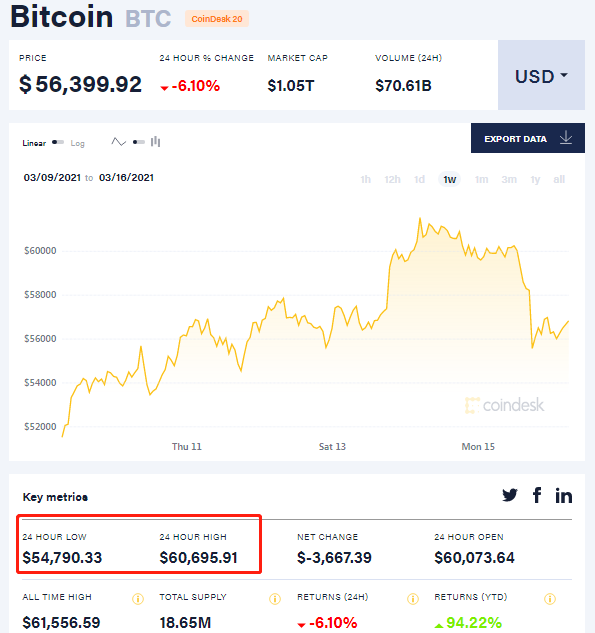
Task: Select the line chart icon
Action: tap(118, 142)
